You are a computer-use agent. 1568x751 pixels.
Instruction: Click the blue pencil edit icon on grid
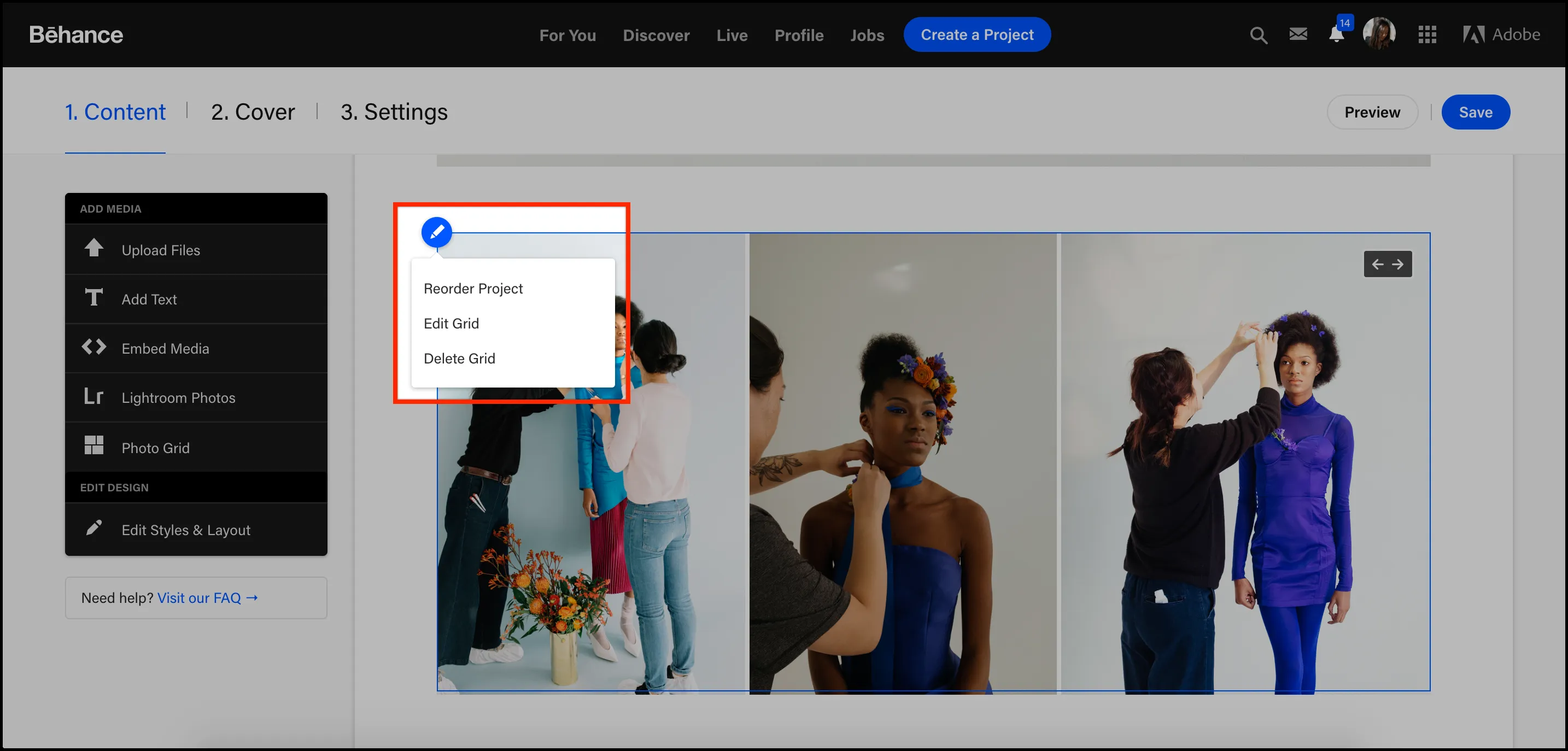pyautogui.click(x=437, y=231)
